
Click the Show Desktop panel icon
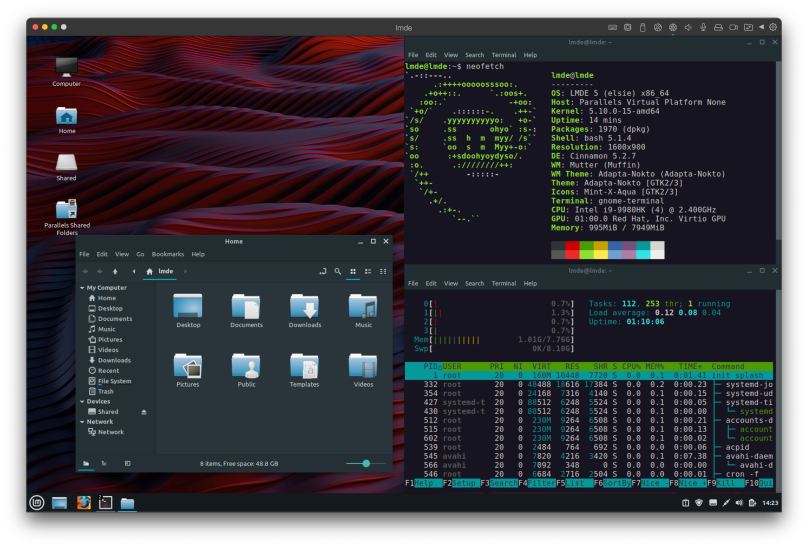pos(59,503)
